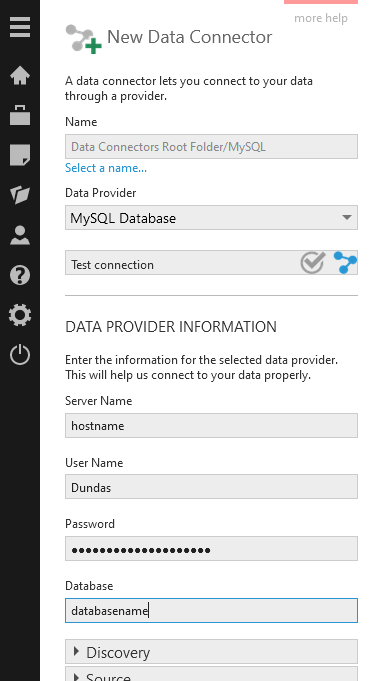The width and height of the screenshot is (381, 681).
Task: Open the more help link
Action: (x=321, y=18)
